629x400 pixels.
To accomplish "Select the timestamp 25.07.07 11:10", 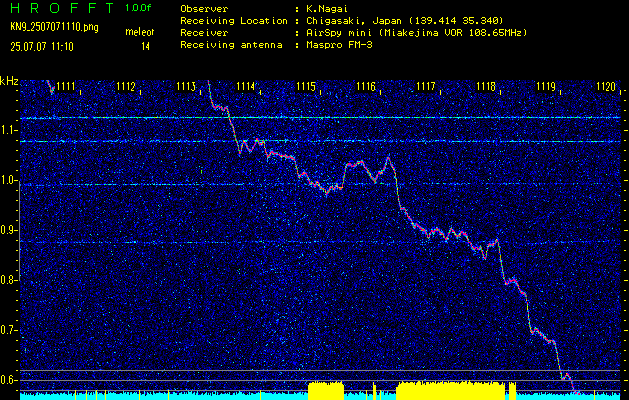I will 42,47.
